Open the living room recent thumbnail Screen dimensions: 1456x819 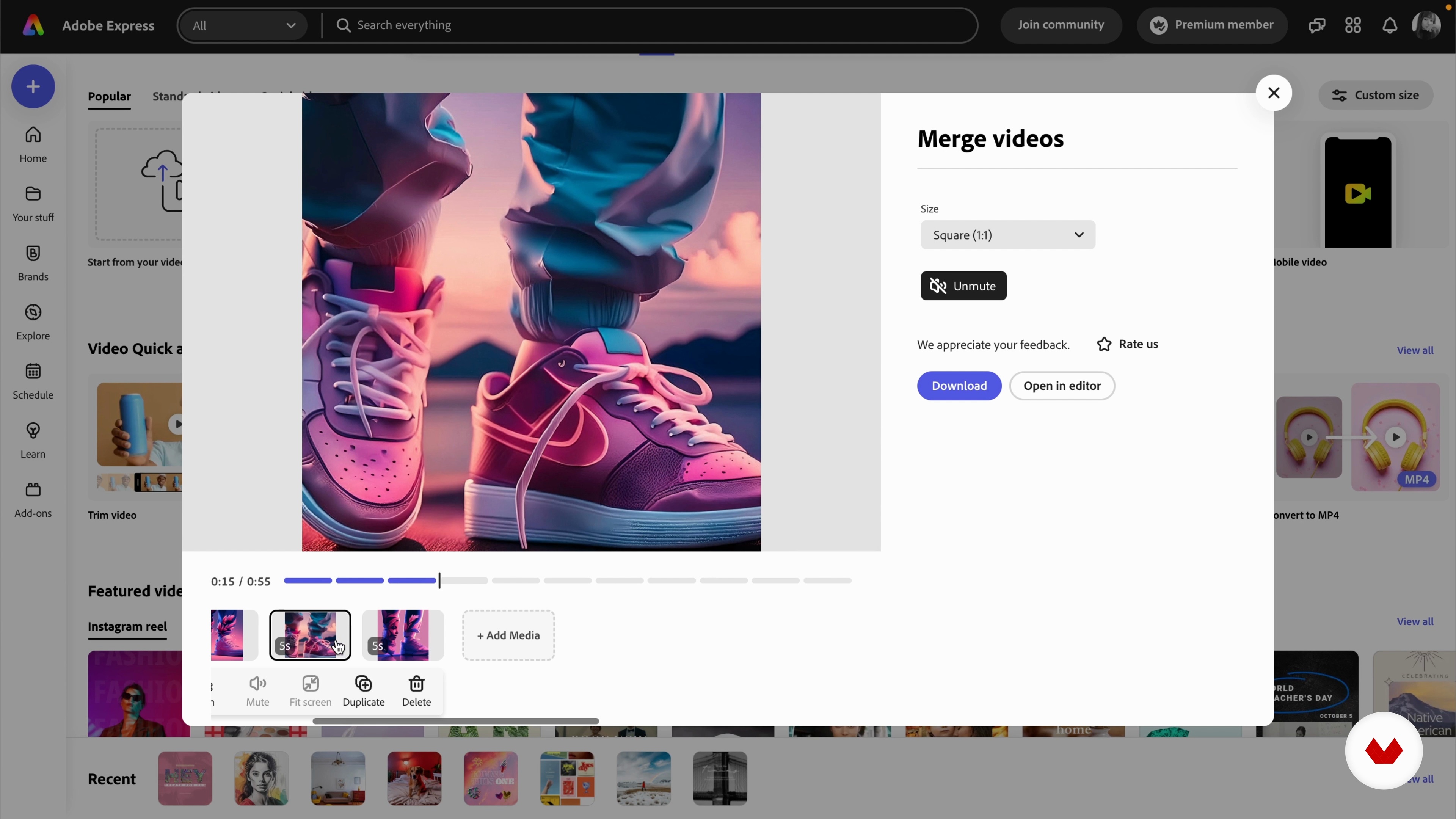(x=338, y=778)
